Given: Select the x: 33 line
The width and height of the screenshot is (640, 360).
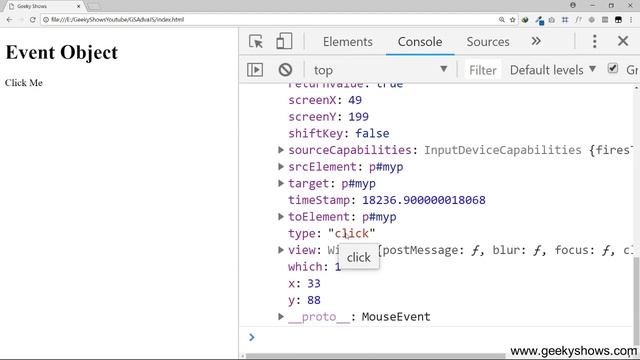Looking at the screenshot, I should click(304, 283).
